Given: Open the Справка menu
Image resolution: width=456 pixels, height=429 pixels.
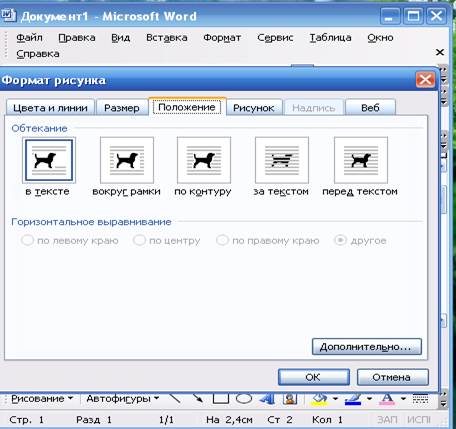Looking at the screenshot, I should [x=38, y=54].
